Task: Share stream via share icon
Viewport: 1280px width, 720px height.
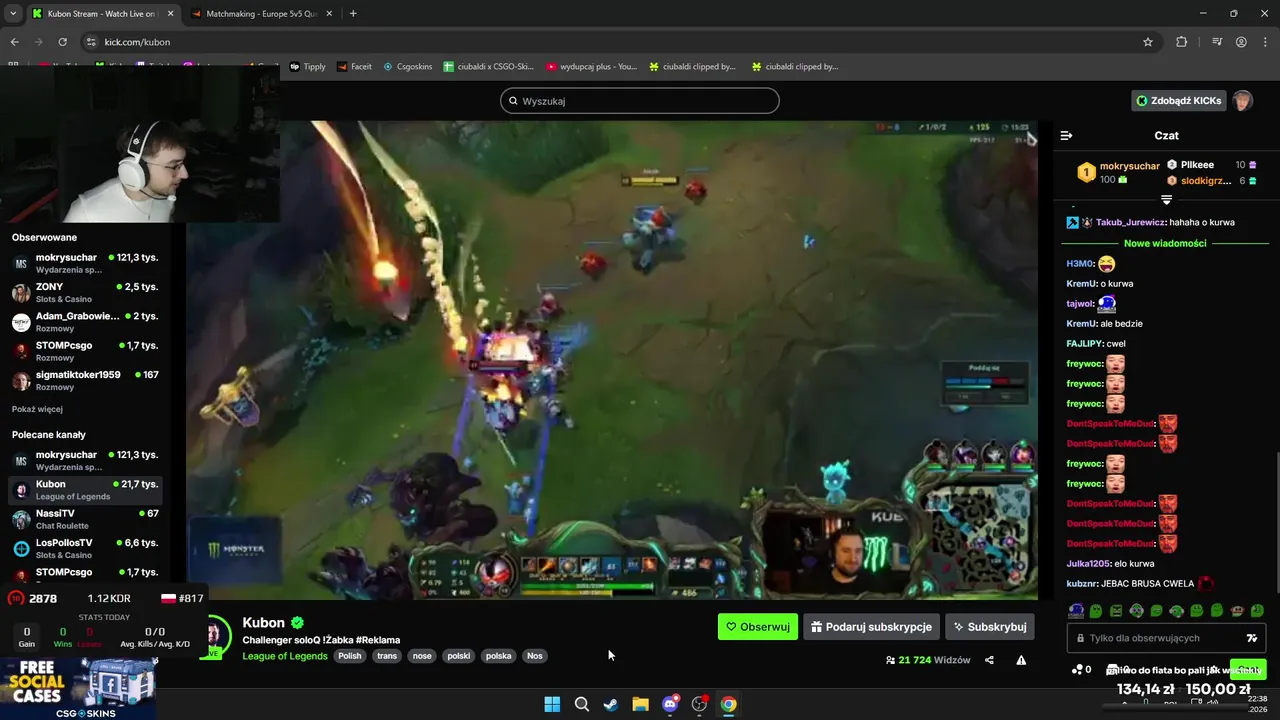Action: [989, 660]
